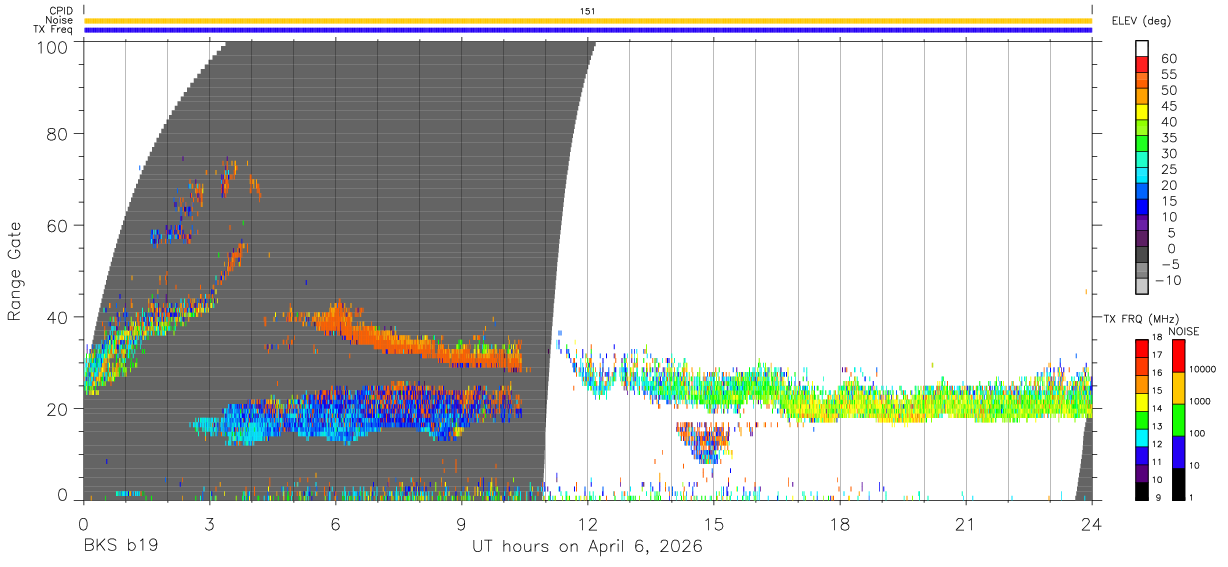Click the 80 tick on Range Gate axis
Image resolution: width=1228 pixels, height=567 pixels.
(57, 134)
